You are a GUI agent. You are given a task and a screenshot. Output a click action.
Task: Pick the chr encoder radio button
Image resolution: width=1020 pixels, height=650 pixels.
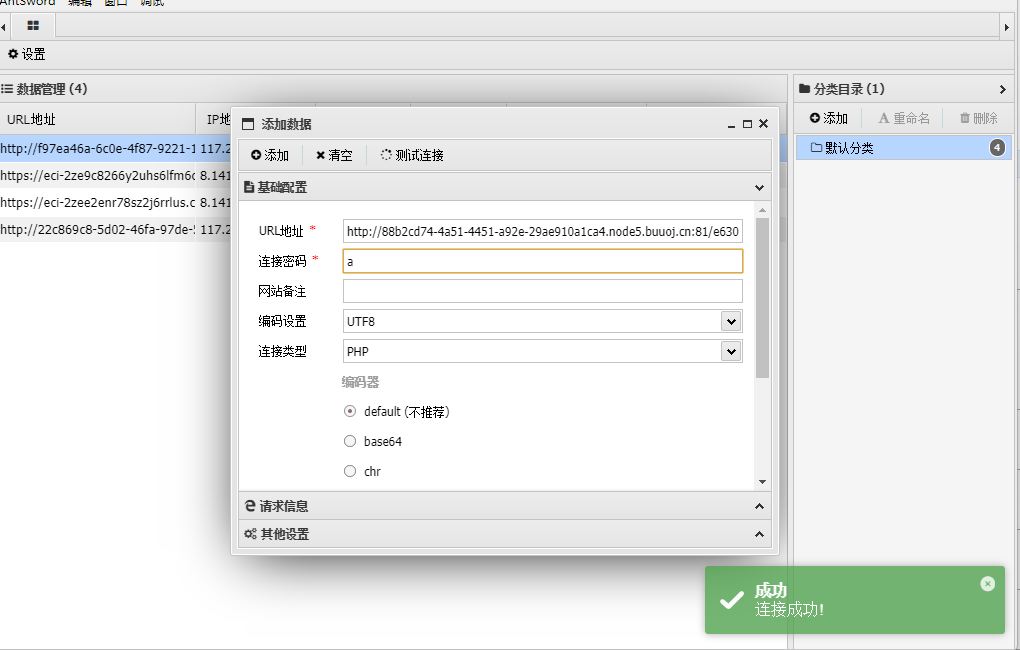click(x=350, y=471)
